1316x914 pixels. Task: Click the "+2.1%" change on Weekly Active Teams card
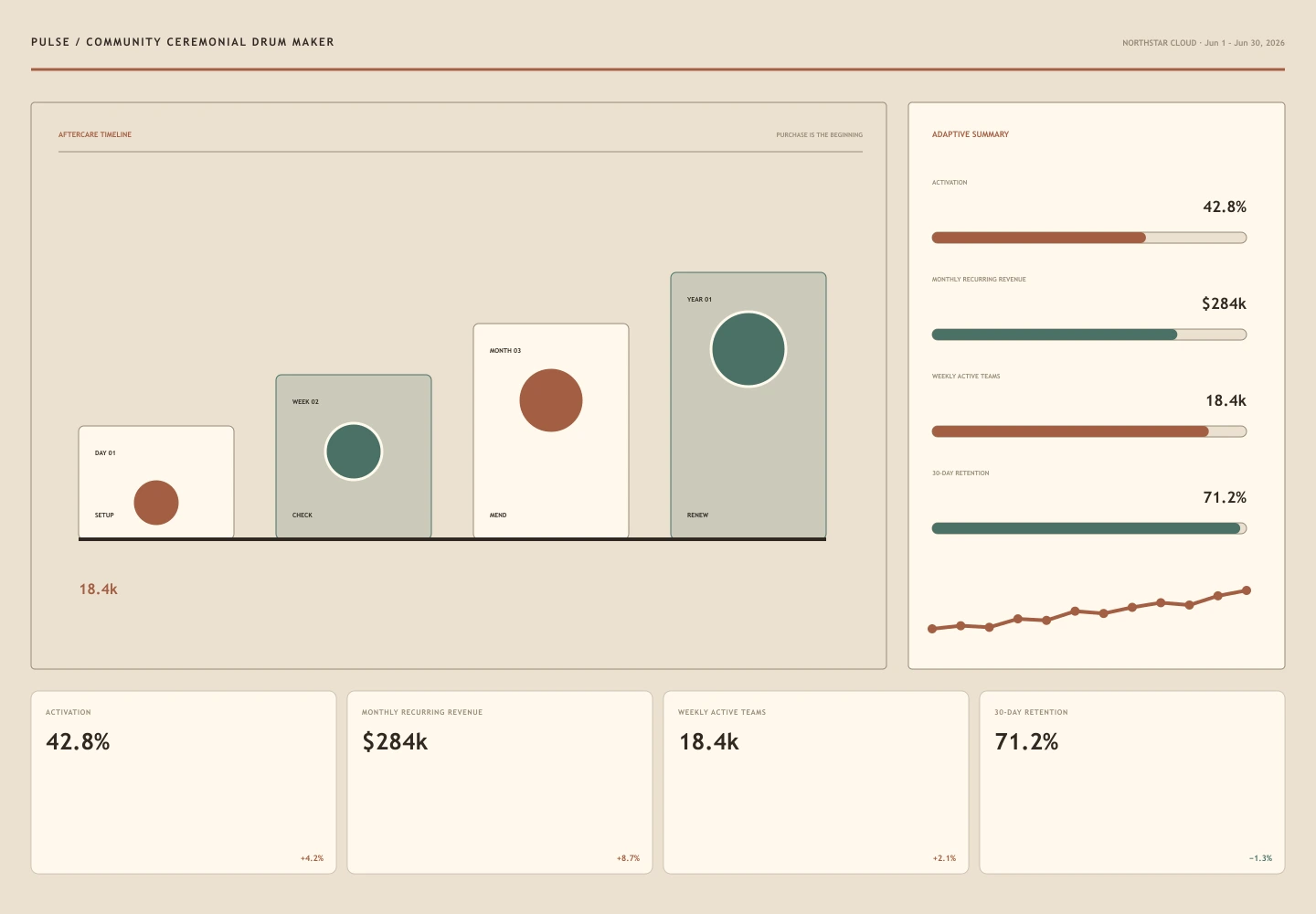(944, 859)
